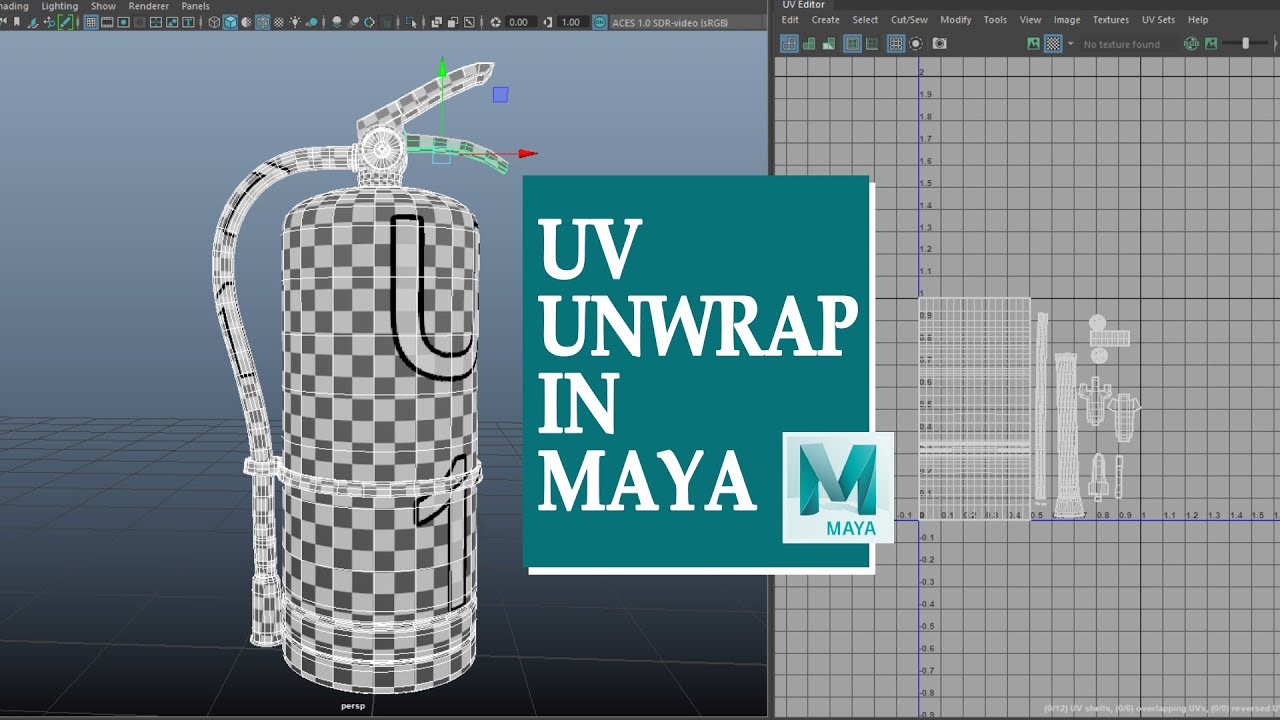Click the motion blur icon

pos(353,22)
